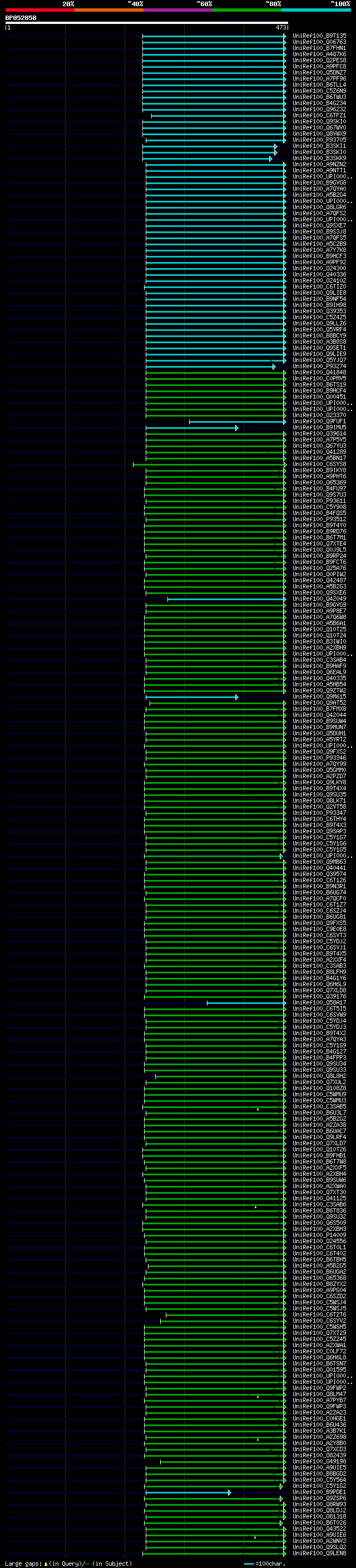Viewport: 356px width, 1568px height.
Task: Select hit label UniRef100_B9S3J8
Action: 319,231
